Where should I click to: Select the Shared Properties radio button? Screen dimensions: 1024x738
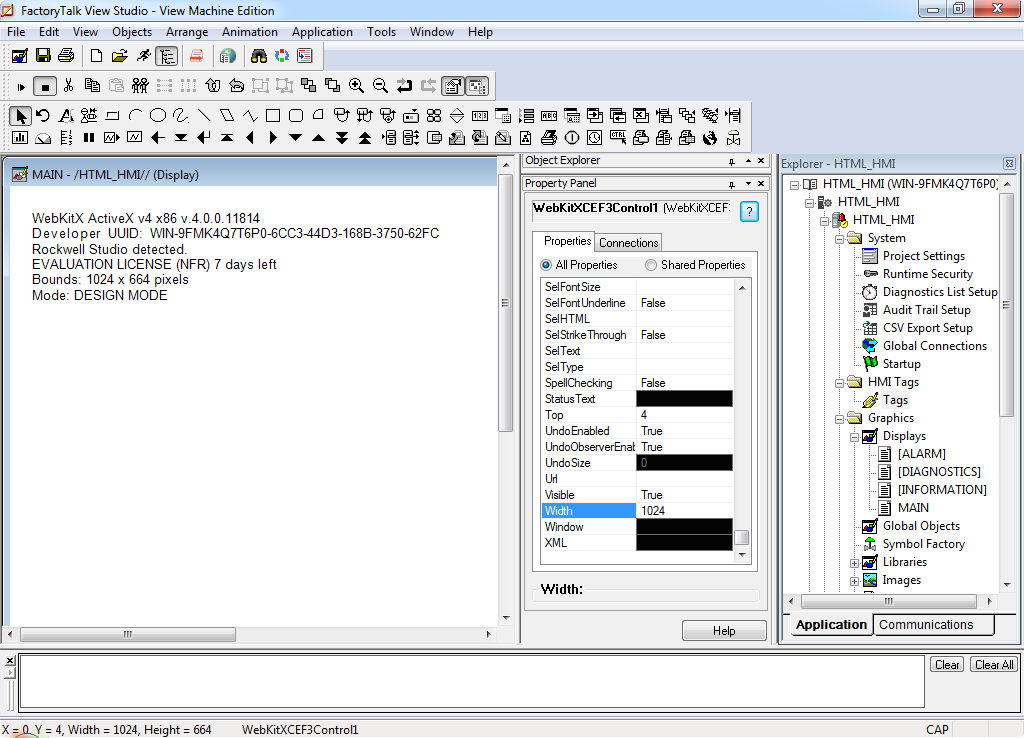click(x=651, y=265)
